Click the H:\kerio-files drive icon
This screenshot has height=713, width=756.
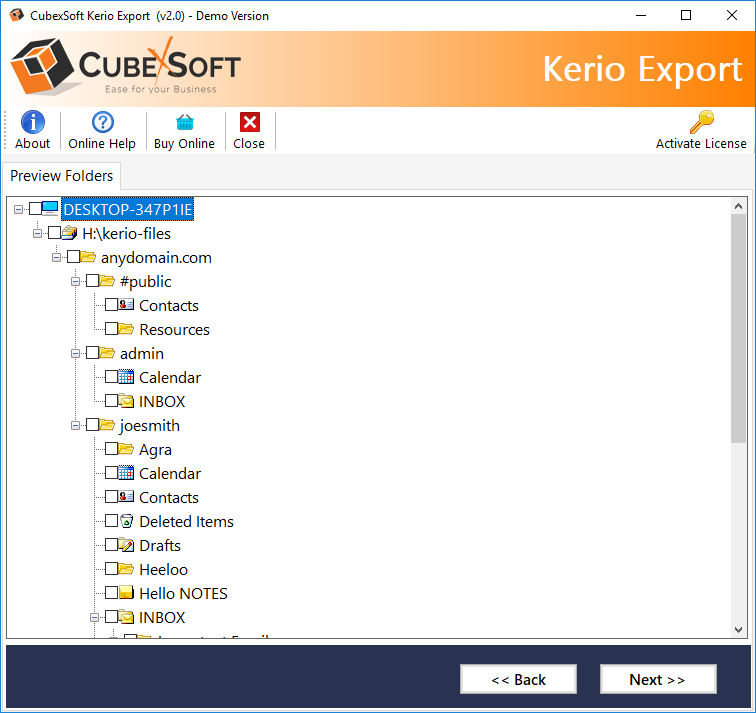click(69, 233)
